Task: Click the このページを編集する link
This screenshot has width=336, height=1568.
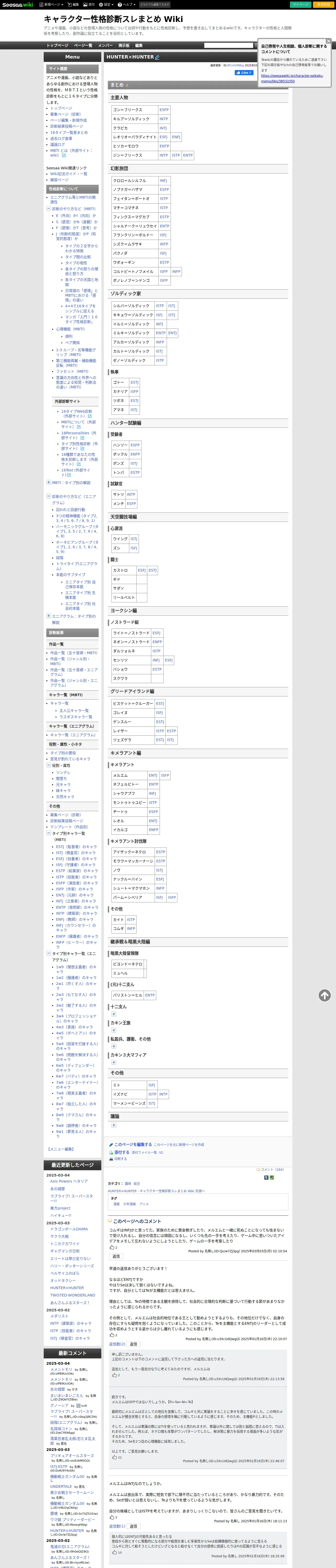Action: coord(133,1144)
